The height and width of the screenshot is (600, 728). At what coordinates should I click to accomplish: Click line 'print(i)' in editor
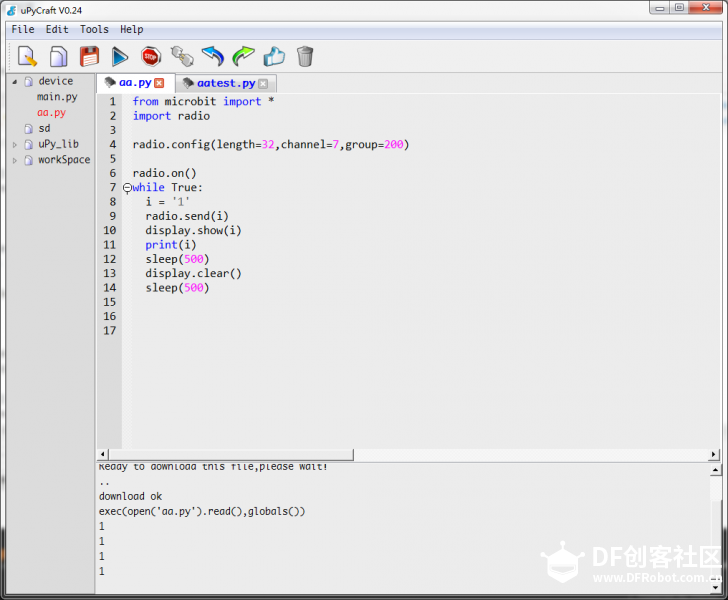click(171, 245)
